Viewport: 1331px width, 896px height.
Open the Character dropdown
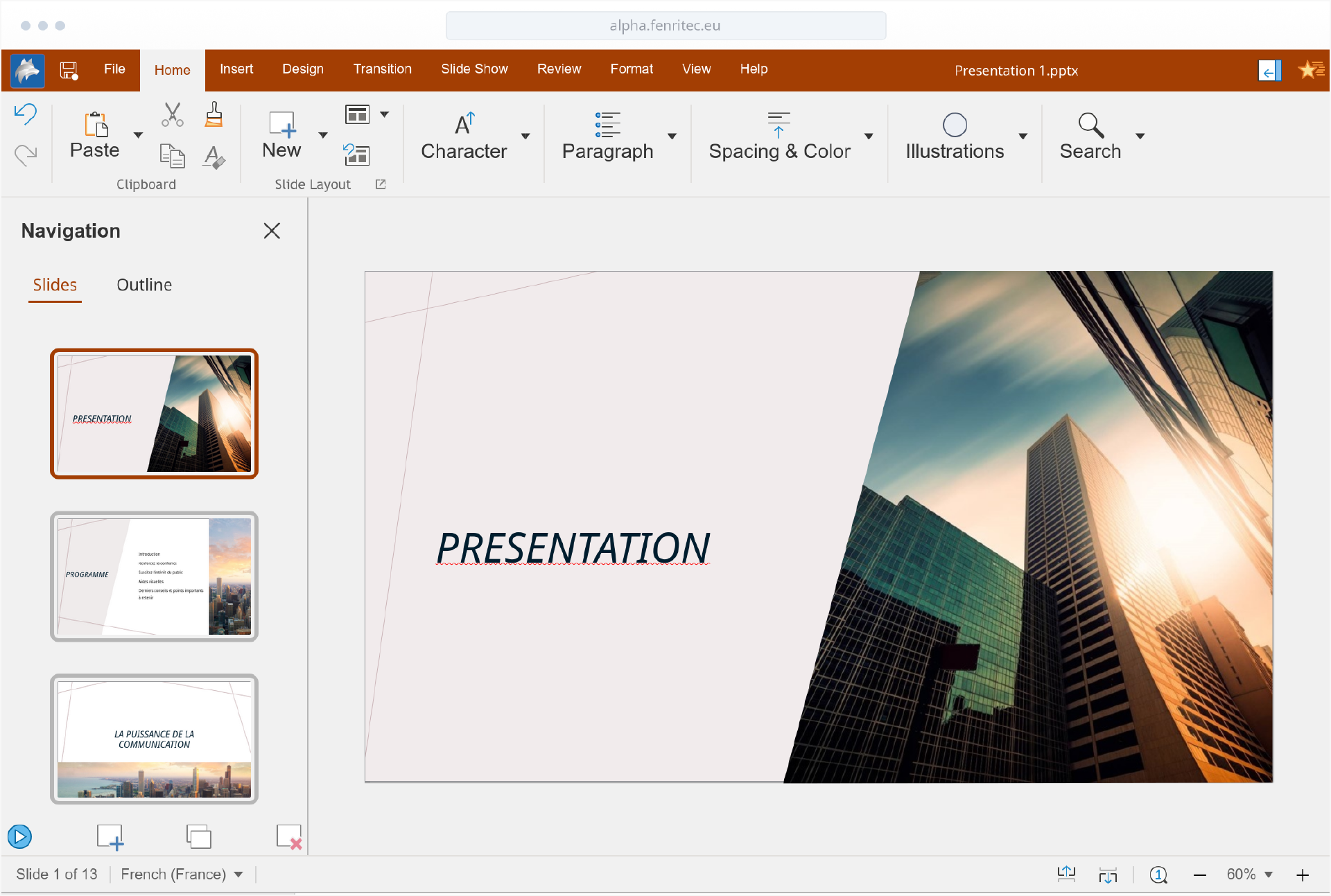pos(525,137)
